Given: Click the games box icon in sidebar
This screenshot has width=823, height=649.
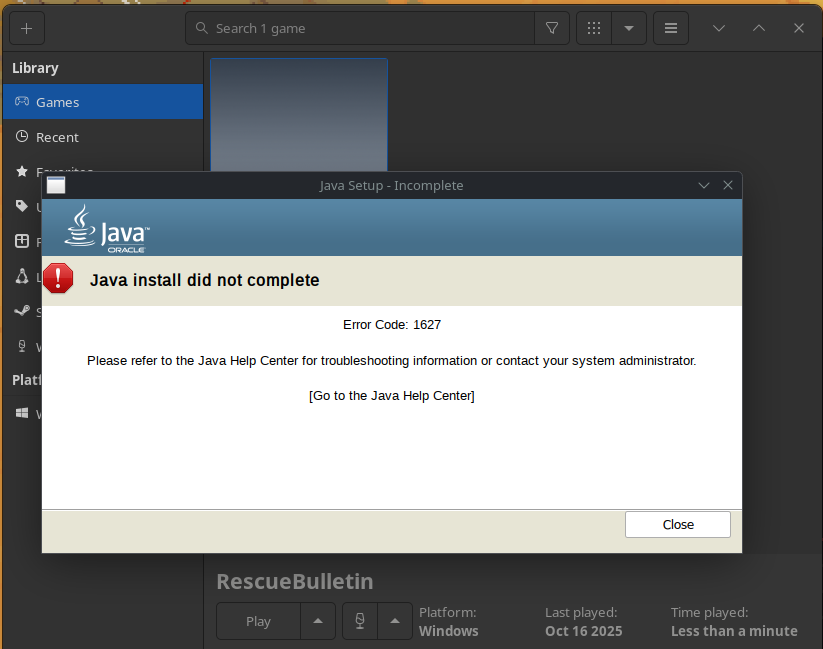Looking at the screenshot, I should pos(22,242).
